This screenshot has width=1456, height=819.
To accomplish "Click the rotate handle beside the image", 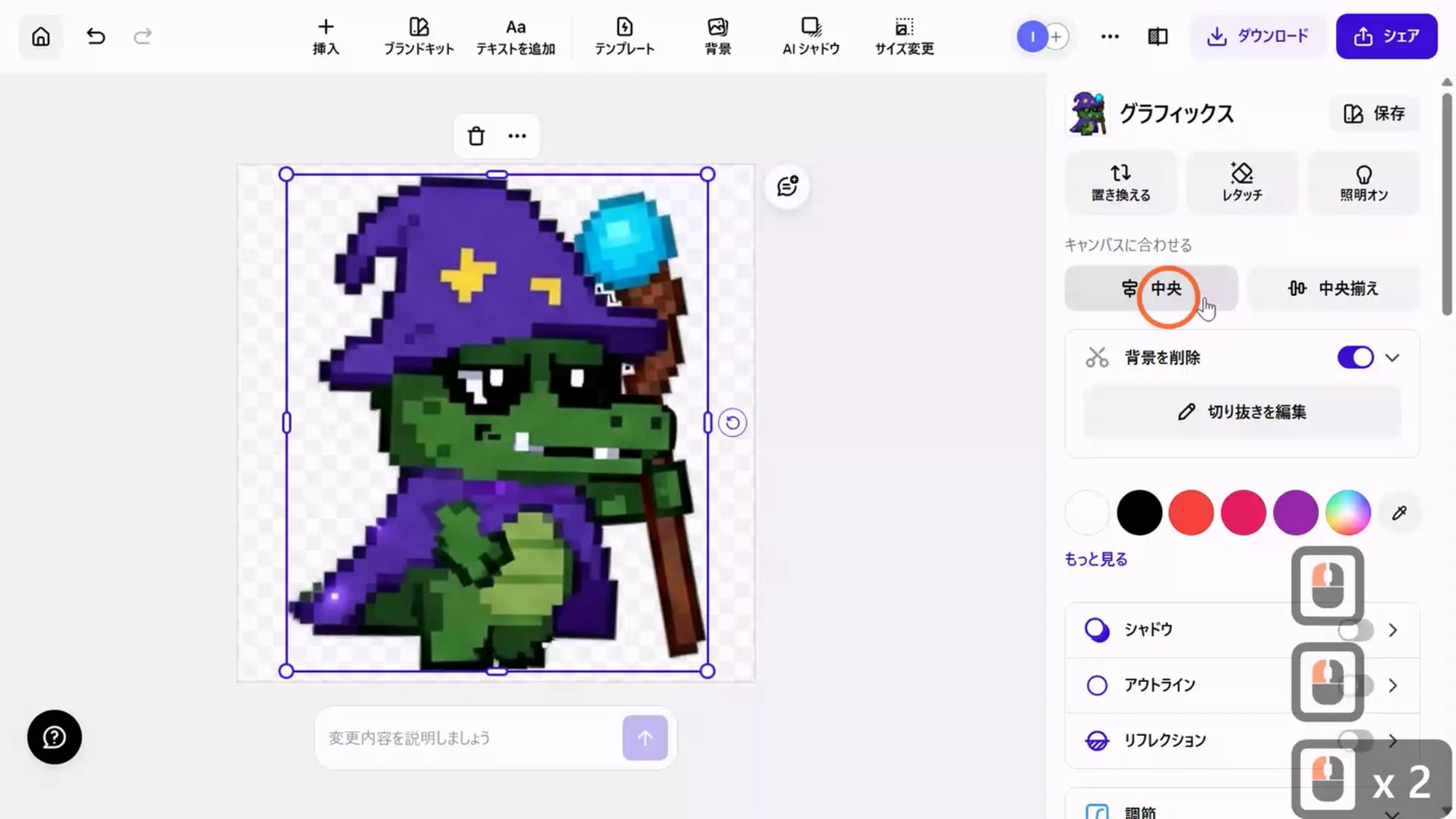I will point(732,423).
